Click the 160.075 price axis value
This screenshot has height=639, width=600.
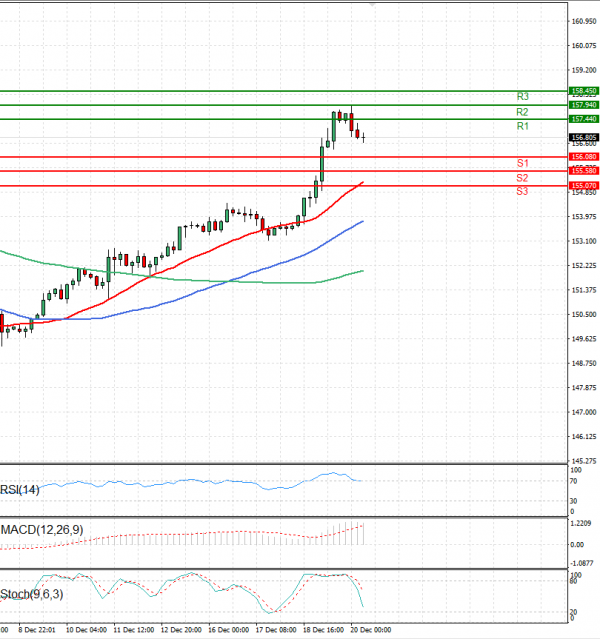[x=584, y=46]
